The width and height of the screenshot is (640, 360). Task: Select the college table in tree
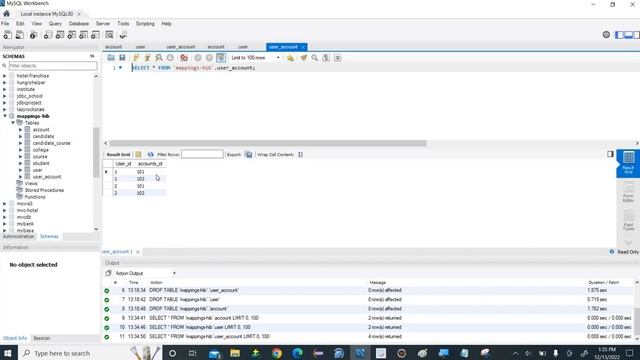click(x=40, y=150)
